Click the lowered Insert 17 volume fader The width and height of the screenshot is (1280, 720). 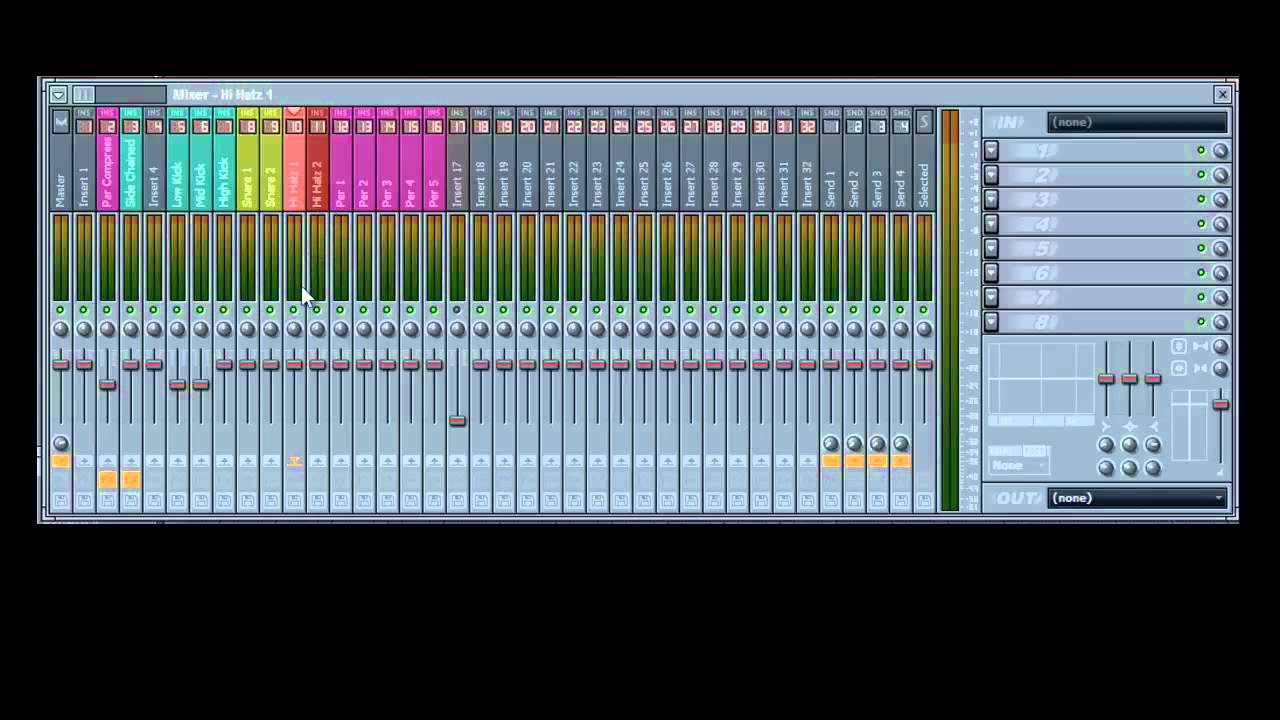(457, 420)
